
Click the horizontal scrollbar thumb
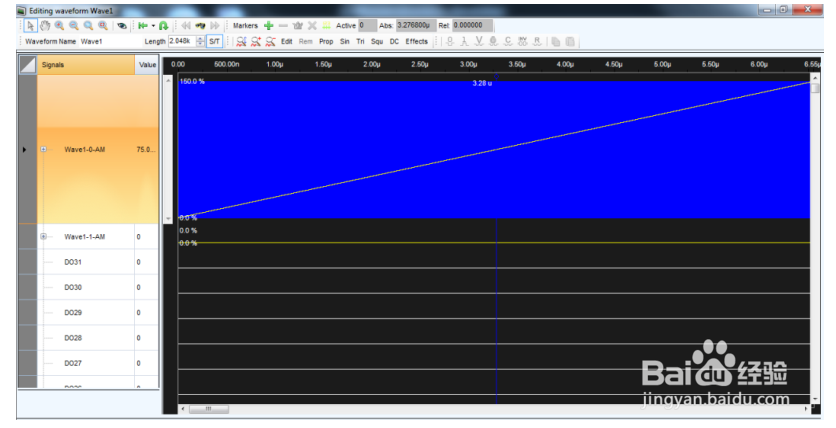[209, 409]
